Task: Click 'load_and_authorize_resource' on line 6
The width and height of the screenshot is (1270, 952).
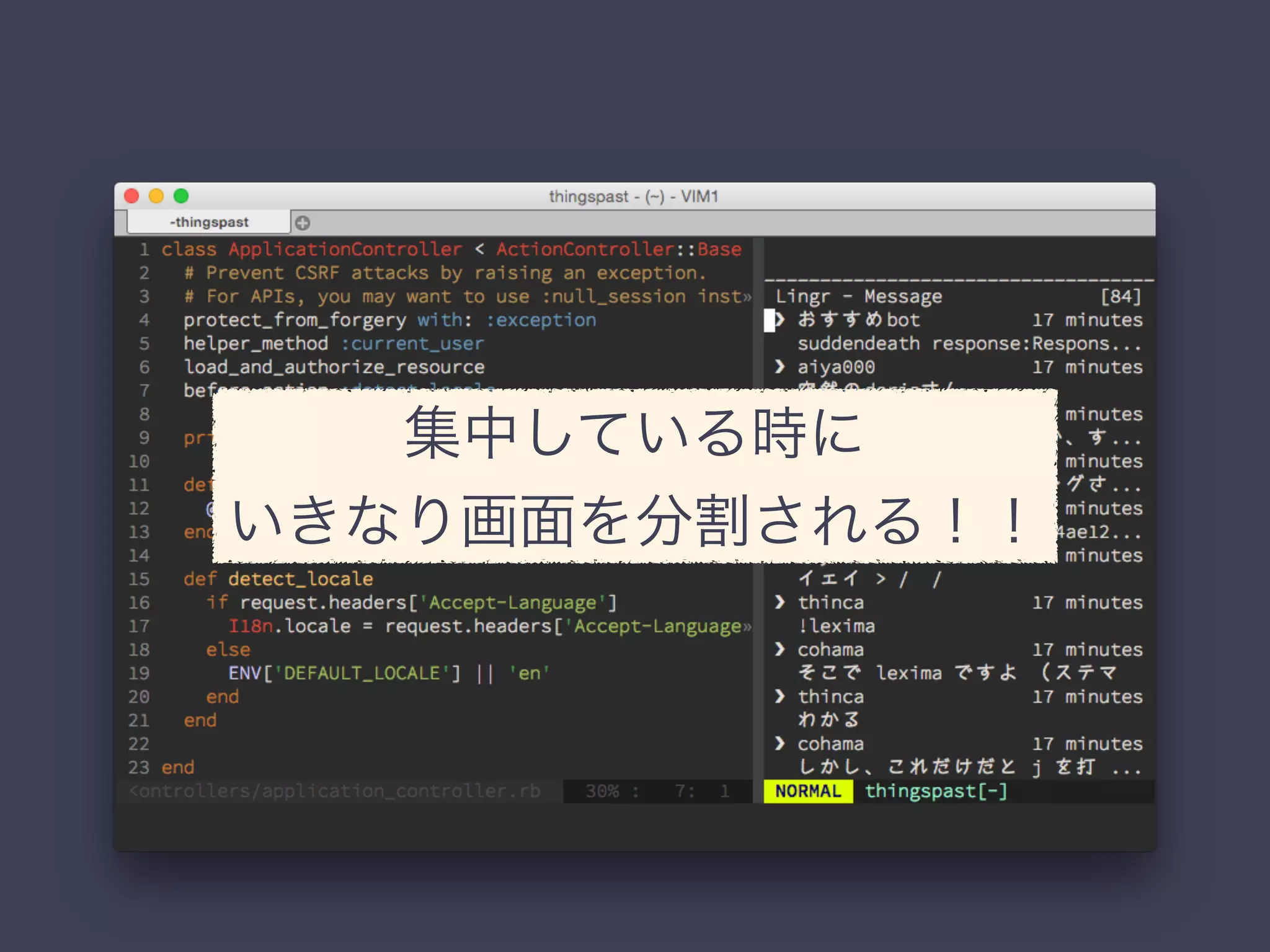Action: 334,368
